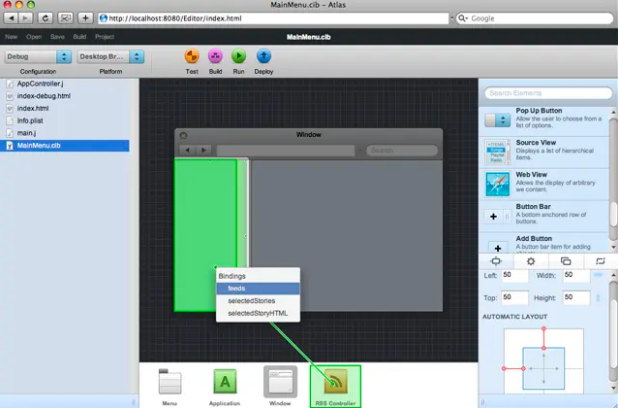Viewport: 618px width, 408px height.
Task: Click the orange Test toolbar icon
Action: coord(192,56)
